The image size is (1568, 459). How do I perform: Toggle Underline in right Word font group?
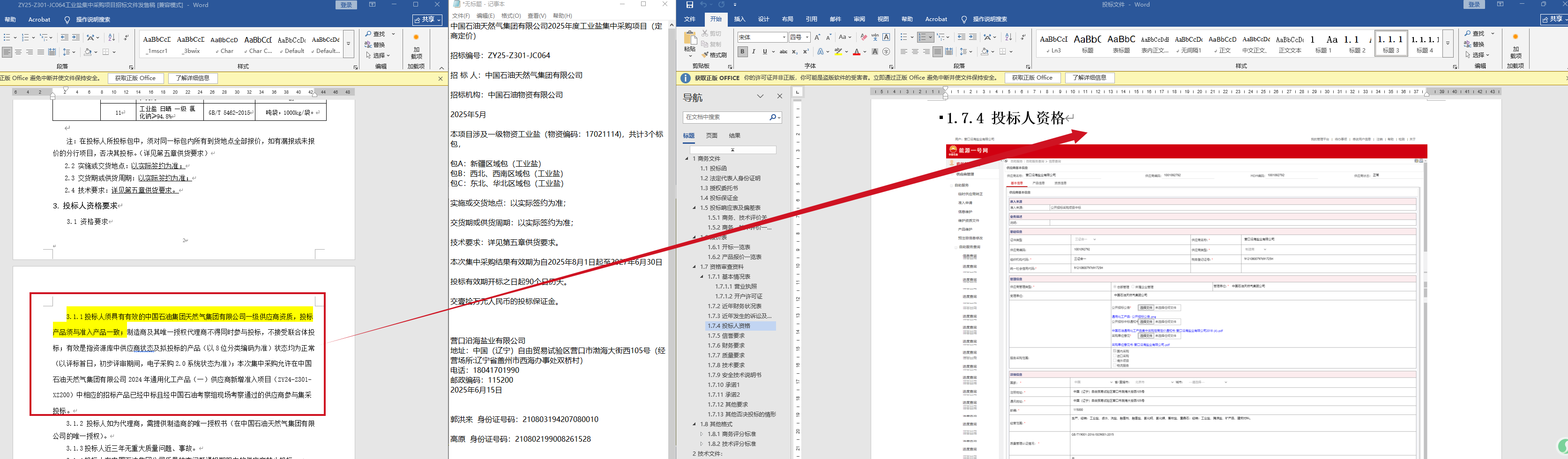point(764,52)
